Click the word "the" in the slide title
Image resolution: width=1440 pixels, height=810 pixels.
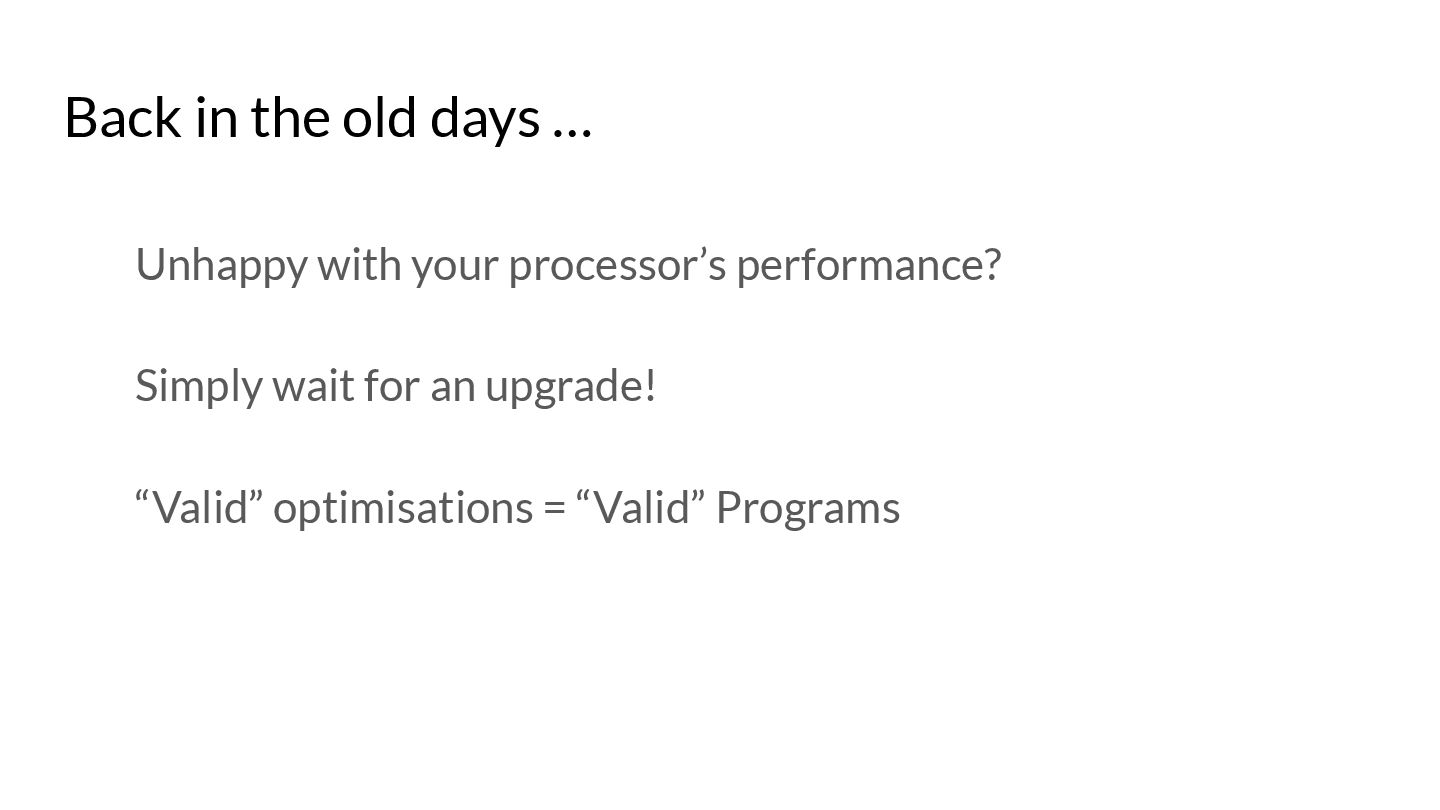click(x=291, y=118)
